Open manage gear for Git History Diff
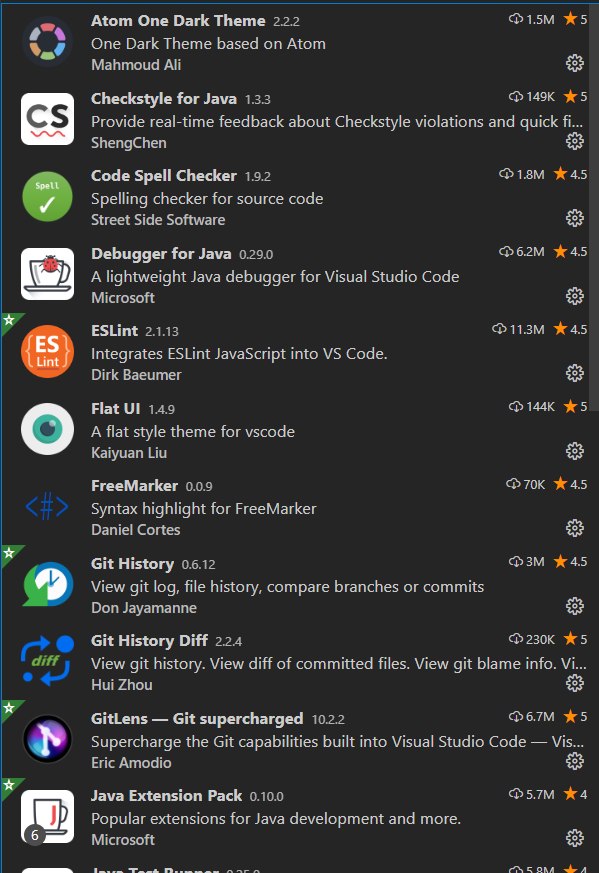The height and width of the screenshot is (873, 599). click(575, 683)
